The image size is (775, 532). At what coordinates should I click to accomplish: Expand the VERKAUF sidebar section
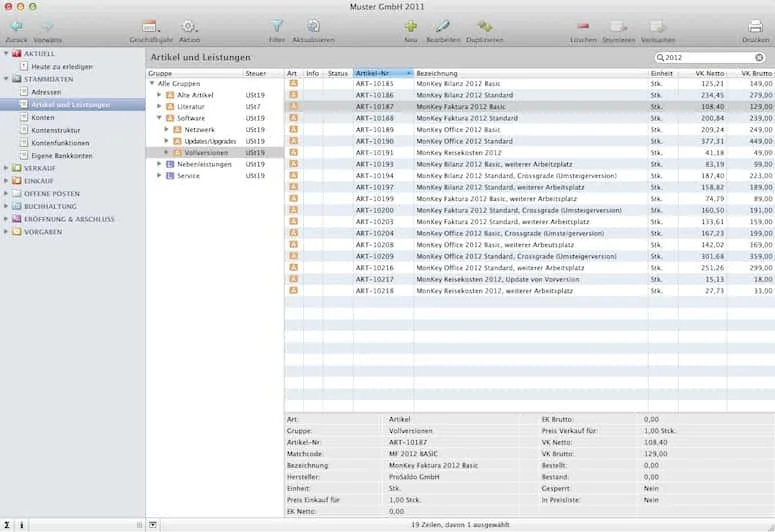pyautogui.click(x=6, y=168)
